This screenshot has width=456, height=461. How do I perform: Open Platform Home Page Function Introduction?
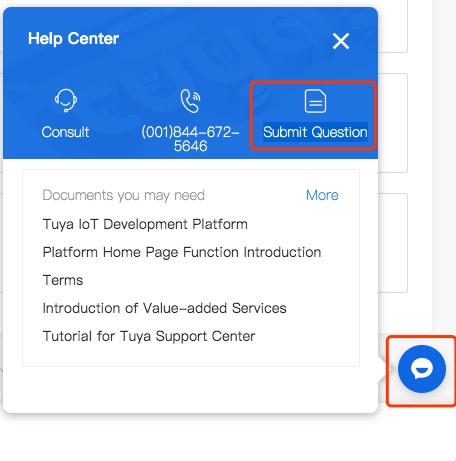click(x=182, y=252)
